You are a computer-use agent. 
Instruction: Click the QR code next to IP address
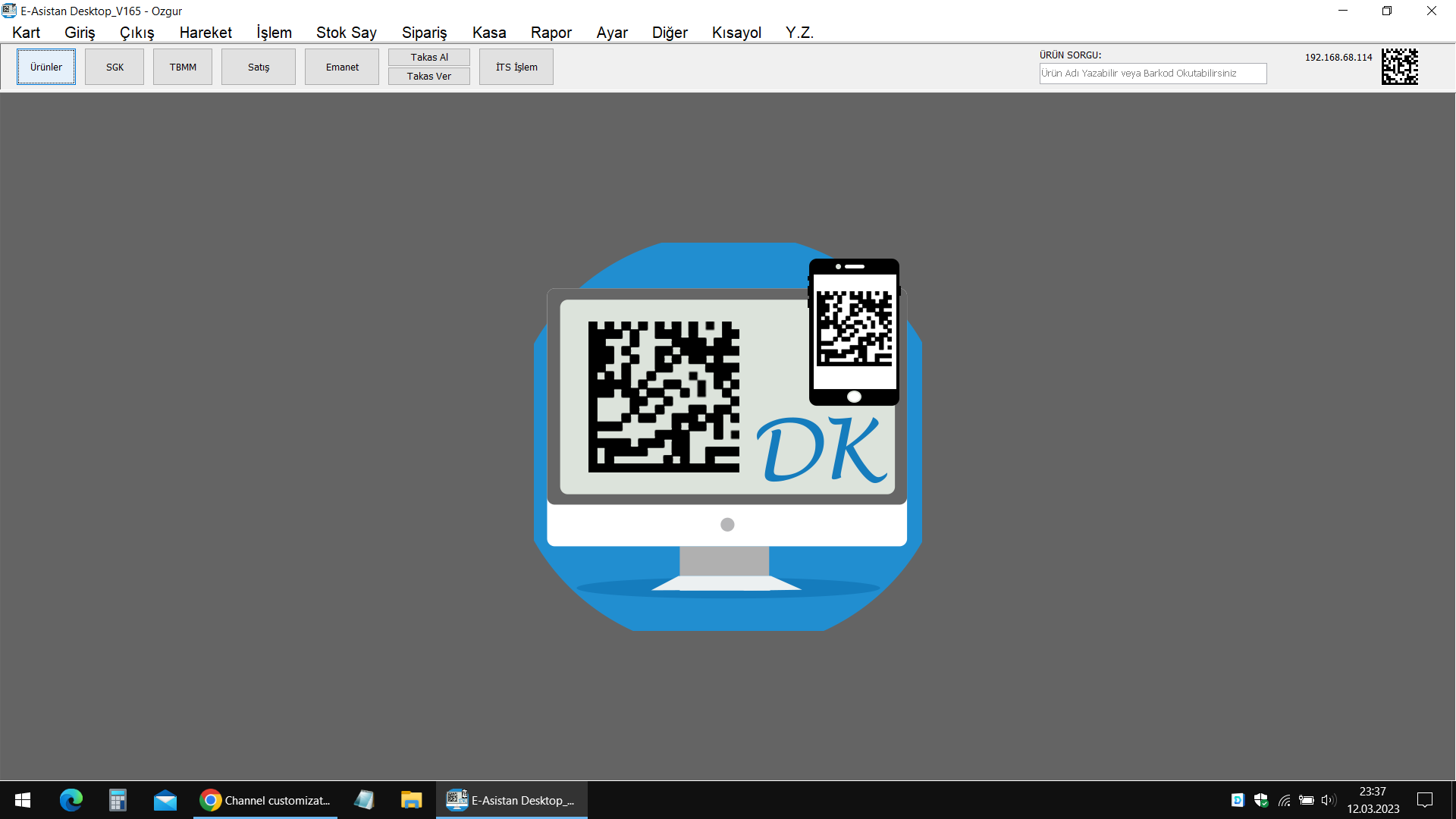(1399, 67)
